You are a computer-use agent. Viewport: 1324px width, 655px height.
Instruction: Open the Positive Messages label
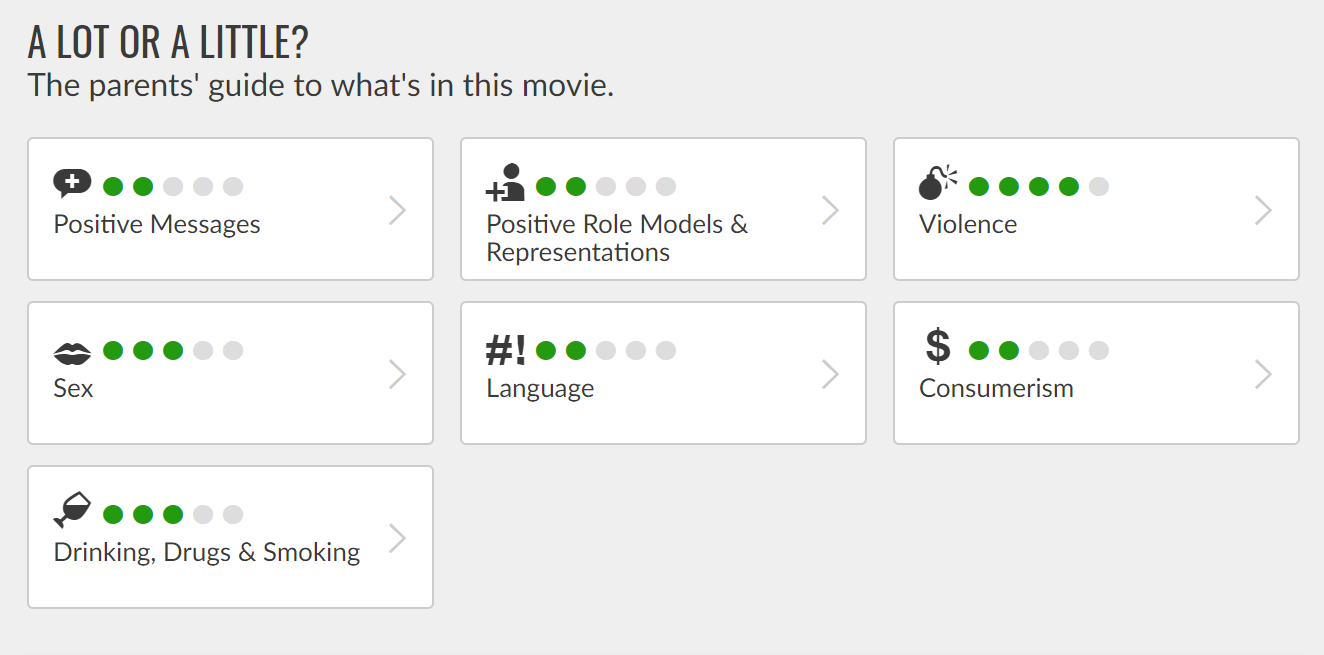[157, 224]
